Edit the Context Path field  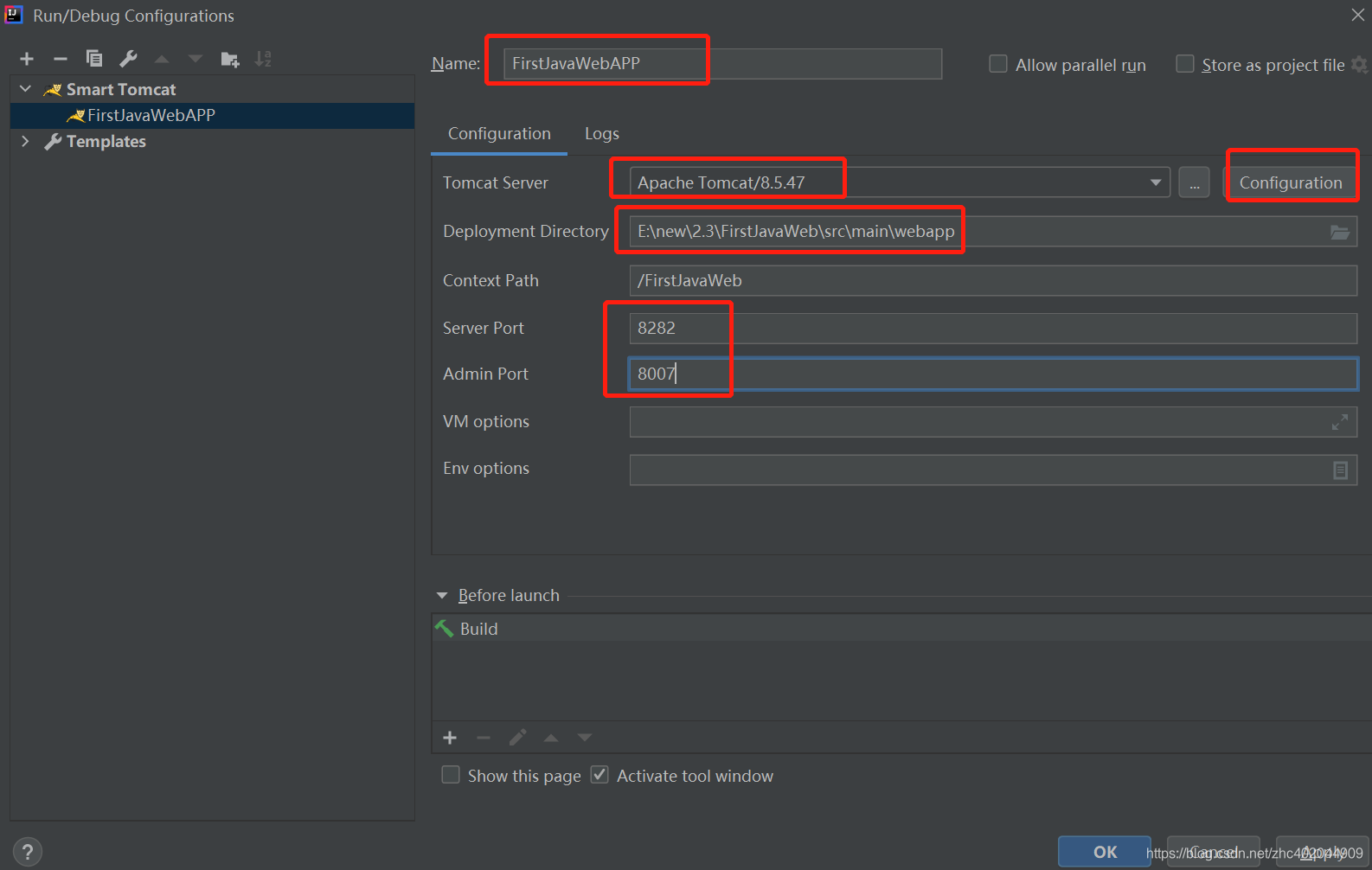993,281
